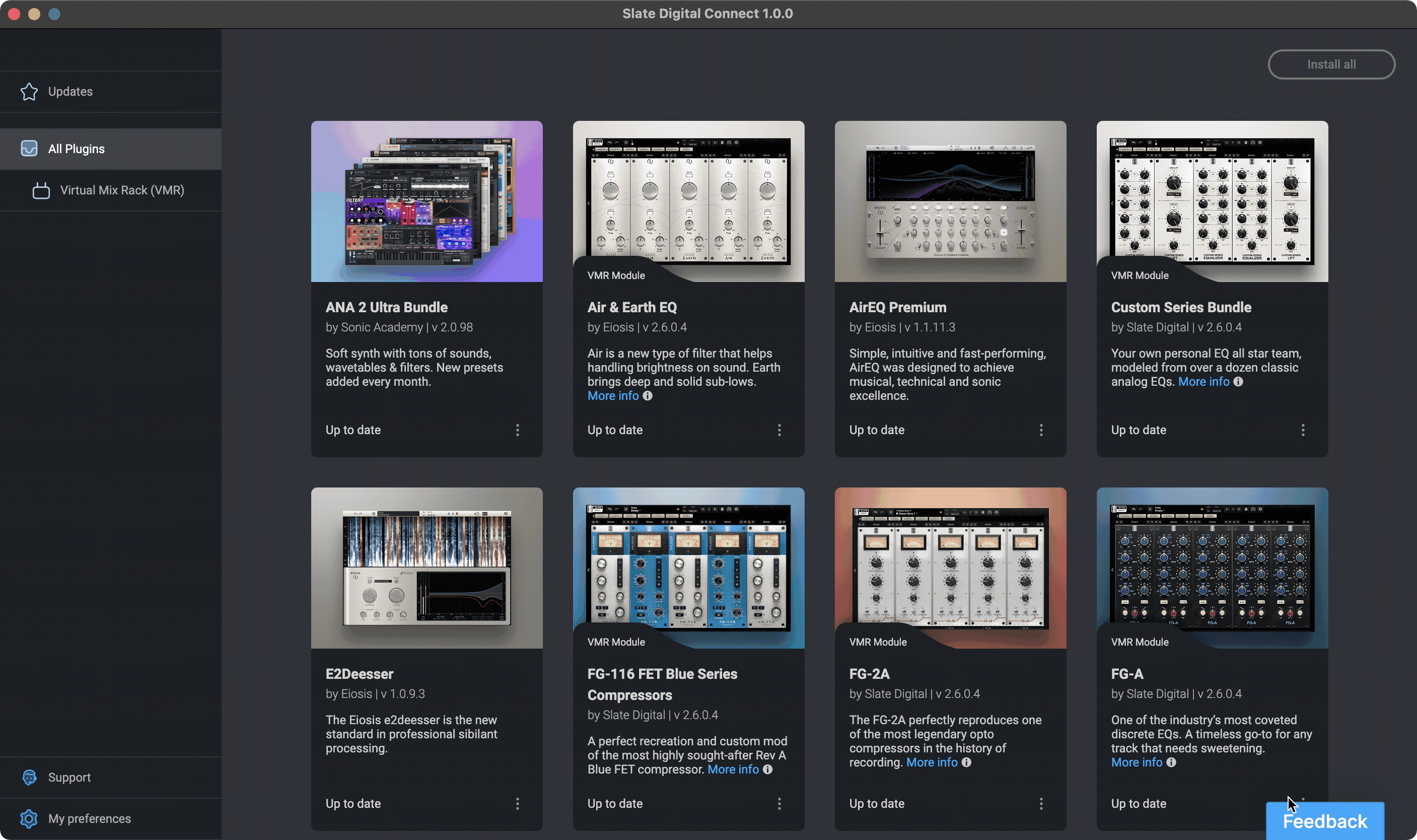Screen dimensions: 1417x840
Task: Click the All Plugins inbox icon
Action: point(29,149)
